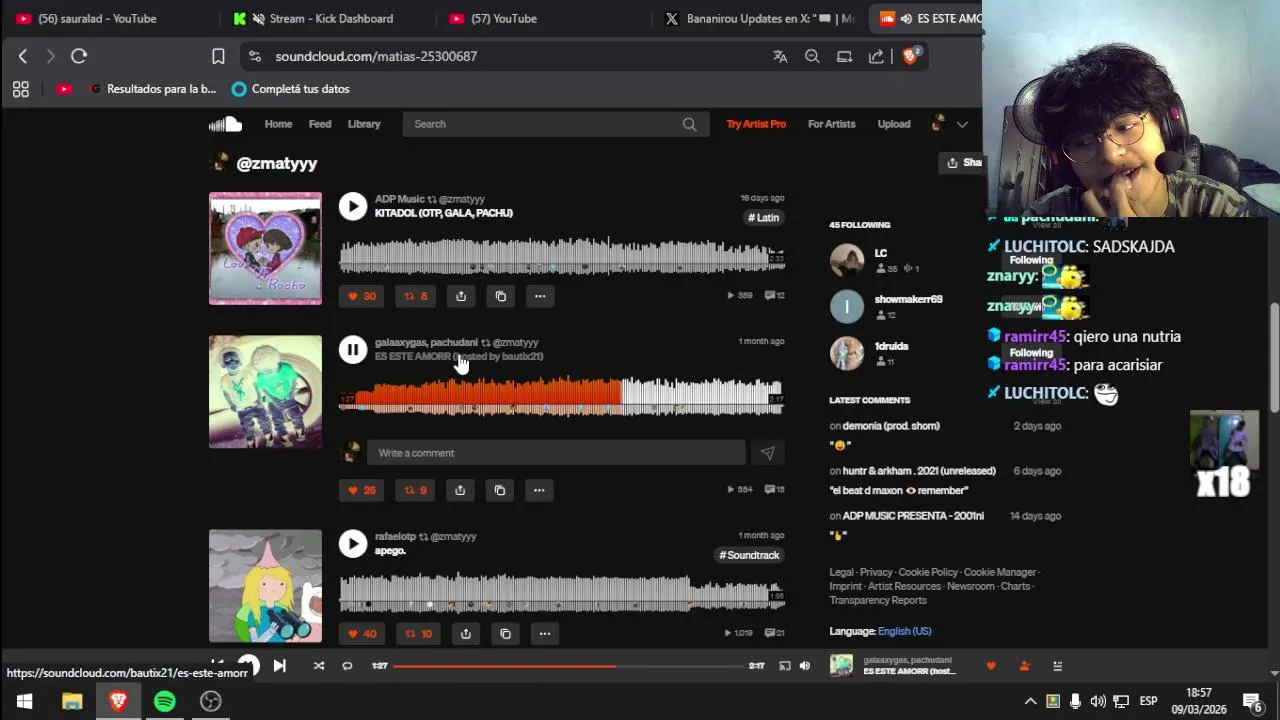Open the next-up queue icon
Viewport: 1280px width, 720px height.
(1057, 666)
